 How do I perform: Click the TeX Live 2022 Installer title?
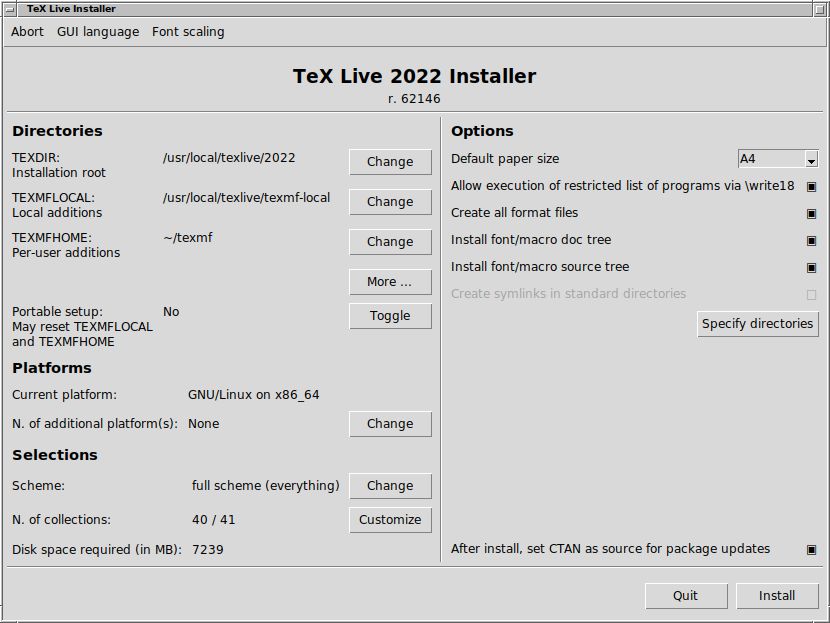[414, 76]
